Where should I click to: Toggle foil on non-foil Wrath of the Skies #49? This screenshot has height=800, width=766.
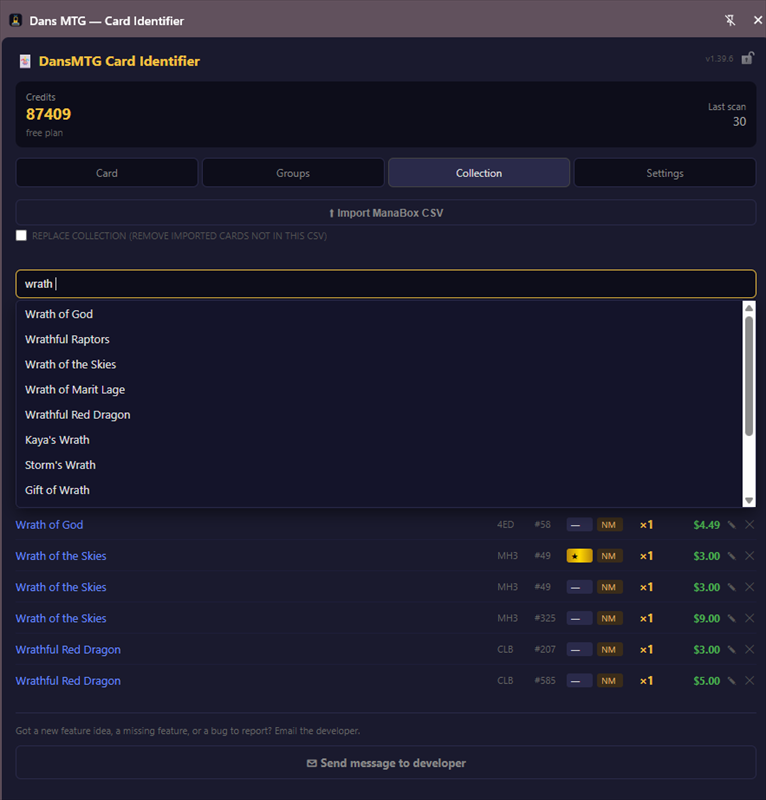(579, 587)
